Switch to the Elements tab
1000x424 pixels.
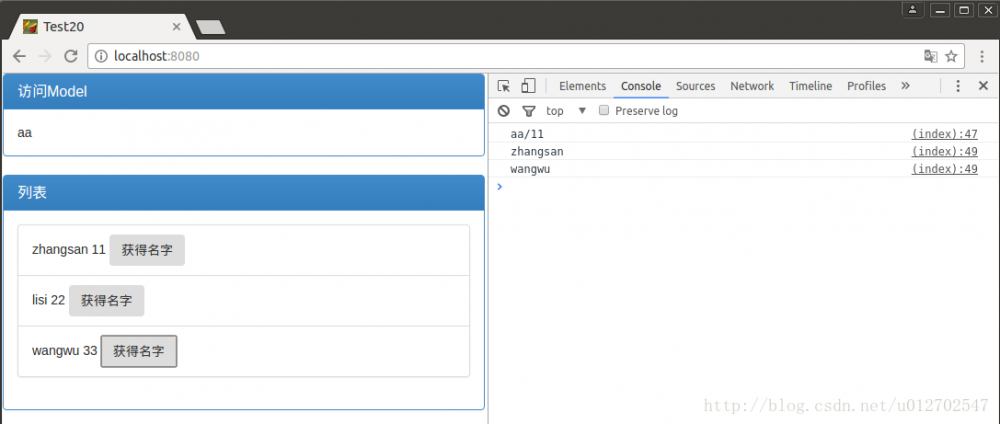coord(582,86)
